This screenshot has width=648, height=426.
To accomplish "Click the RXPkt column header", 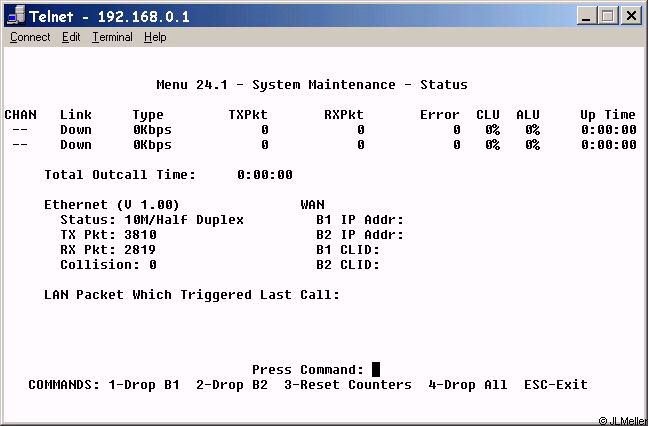I will (344, 115).
